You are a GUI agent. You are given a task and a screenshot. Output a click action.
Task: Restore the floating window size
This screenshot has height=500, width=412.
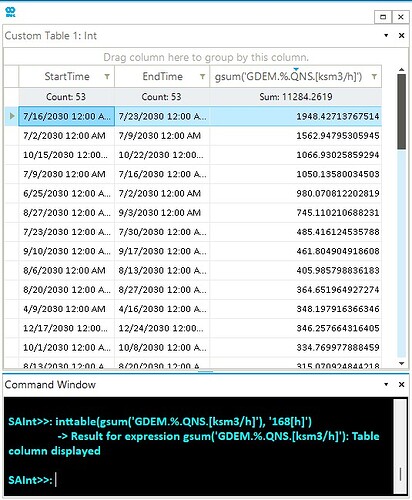coord(383,17)
